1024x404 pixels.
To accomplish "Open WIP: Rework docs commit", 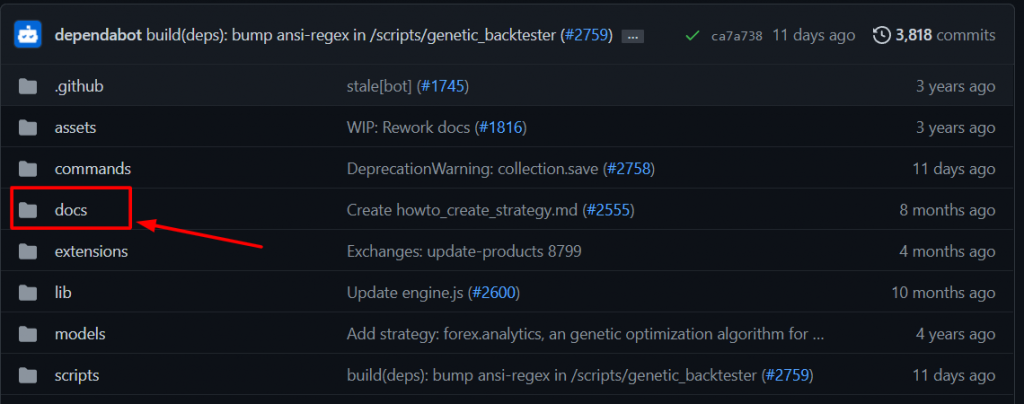I will click(408, 128).
